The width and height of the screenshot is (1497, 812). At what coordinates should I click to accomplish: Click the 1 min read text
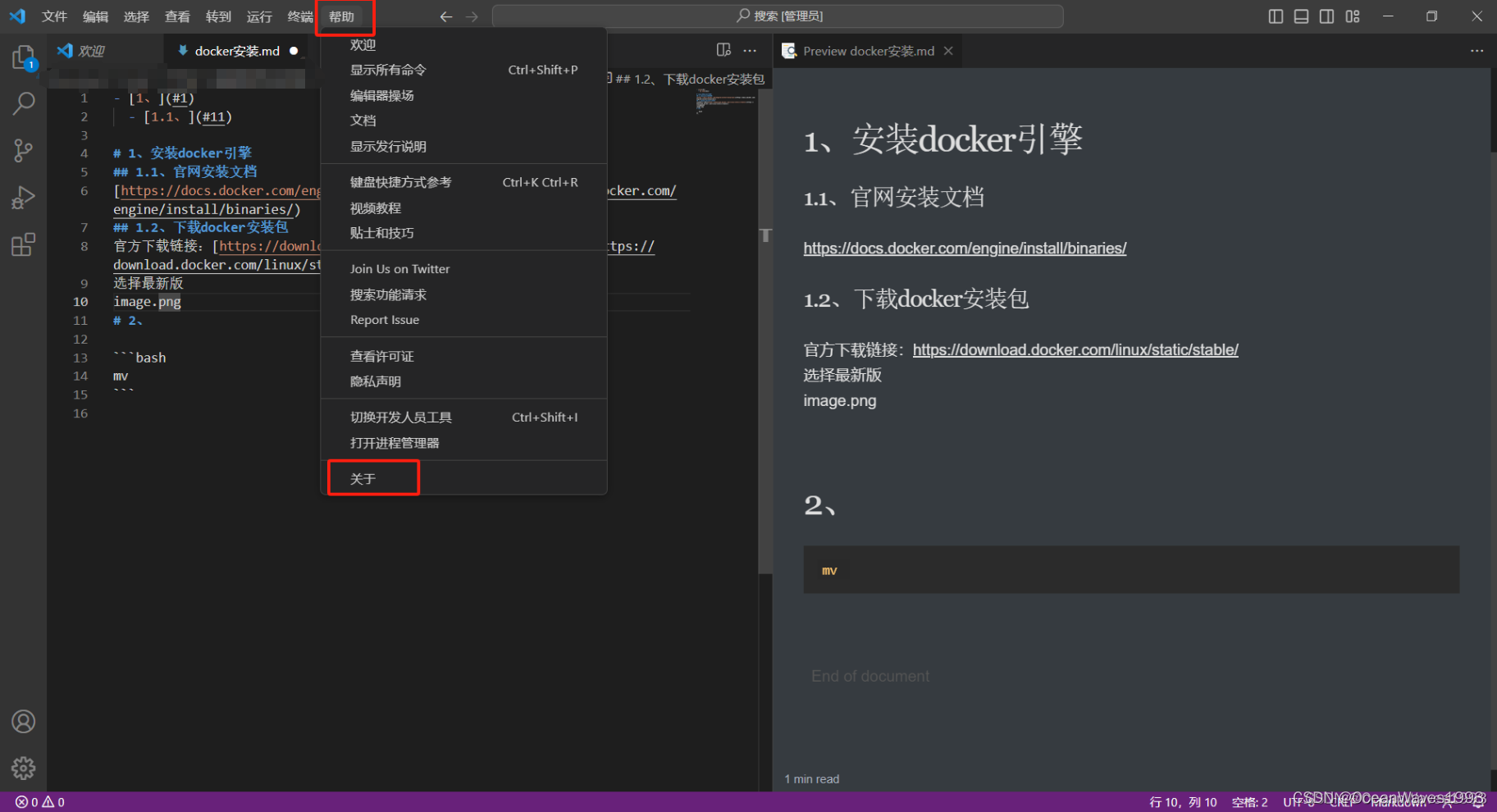coord(811,779)
